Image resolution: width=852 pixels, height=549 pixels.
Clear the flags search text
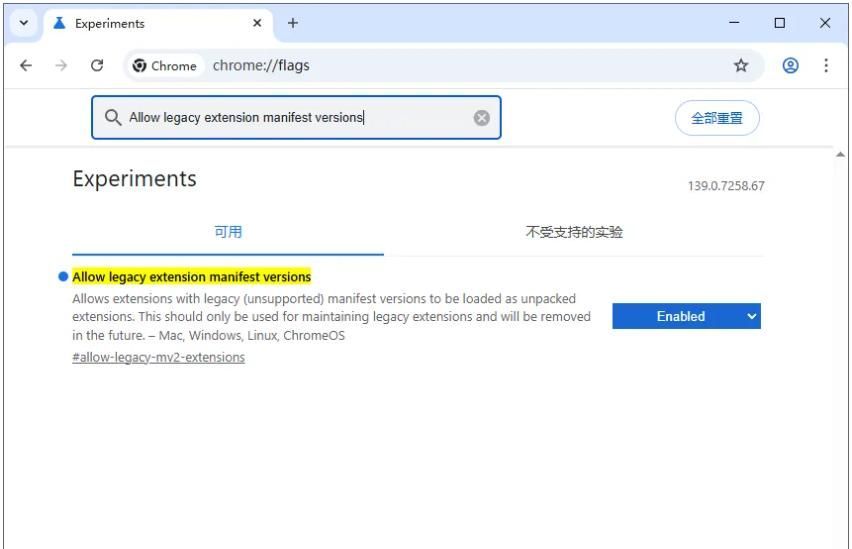(x=481, y=117)
